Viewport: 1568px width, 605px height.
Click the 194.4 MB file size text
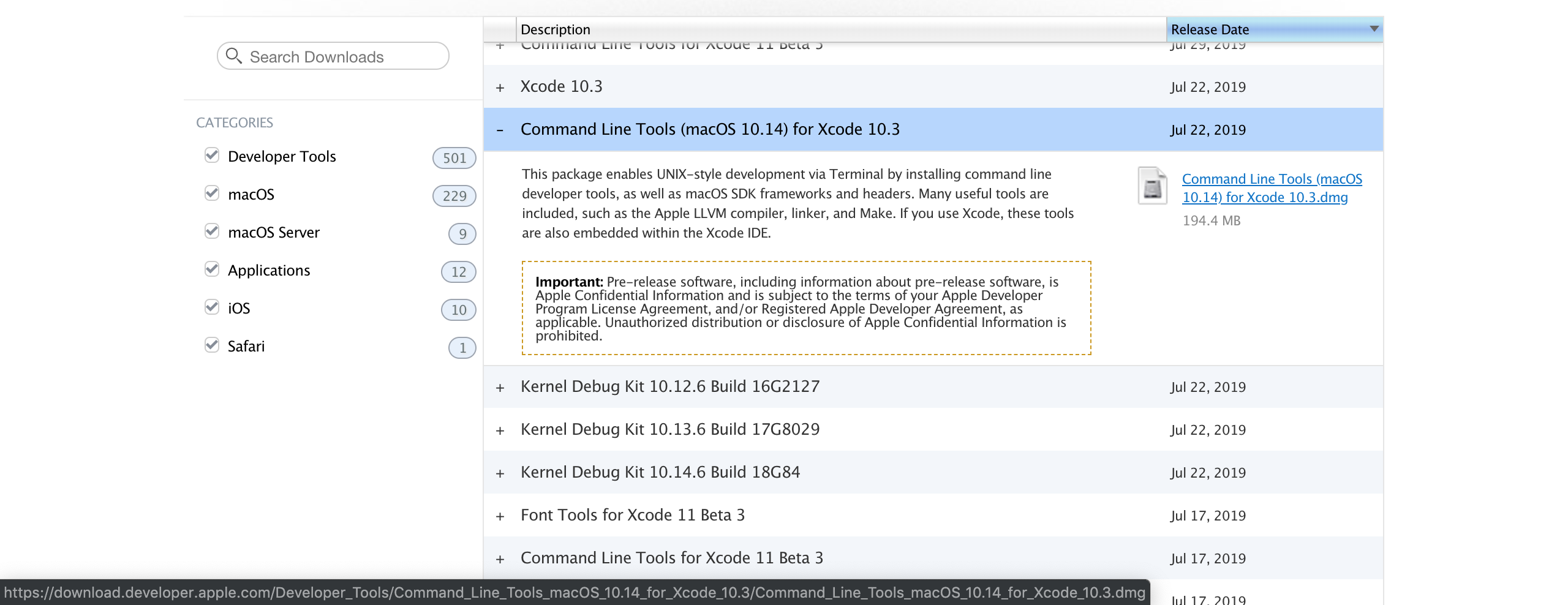click(1211, 220)
